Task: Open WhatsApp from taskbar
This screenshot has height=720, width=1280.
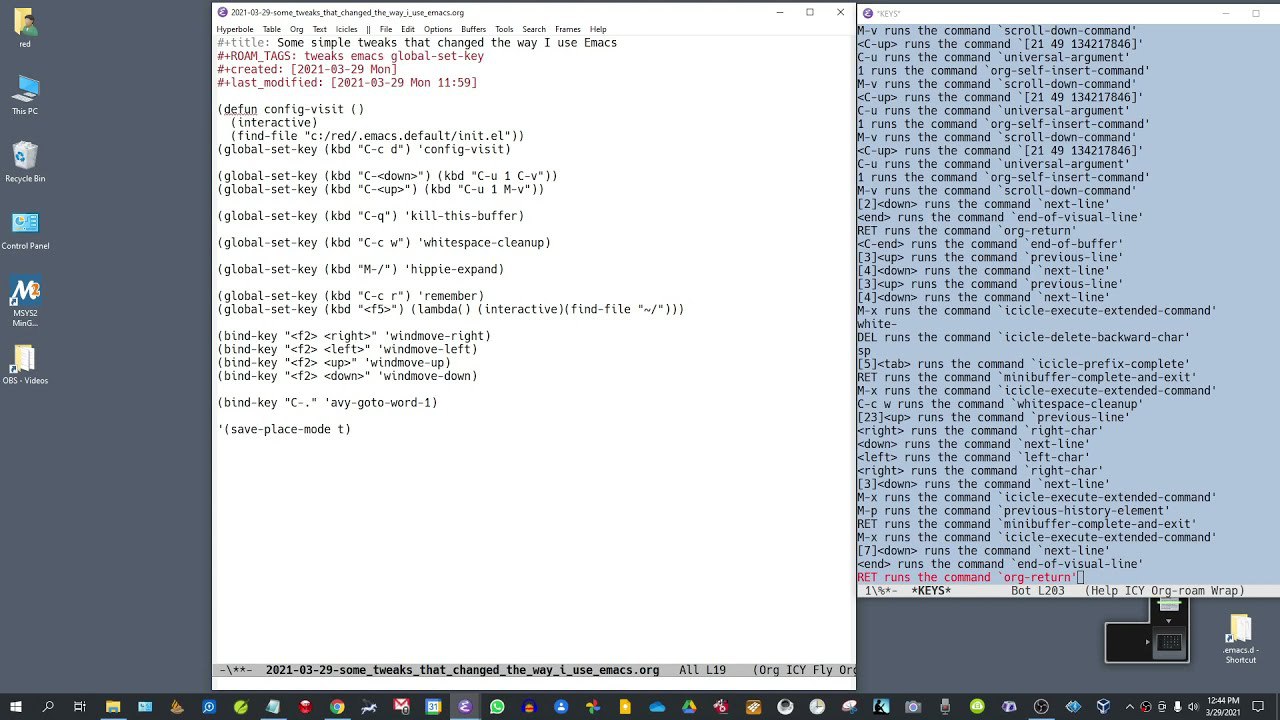Action: click(497, 707)
